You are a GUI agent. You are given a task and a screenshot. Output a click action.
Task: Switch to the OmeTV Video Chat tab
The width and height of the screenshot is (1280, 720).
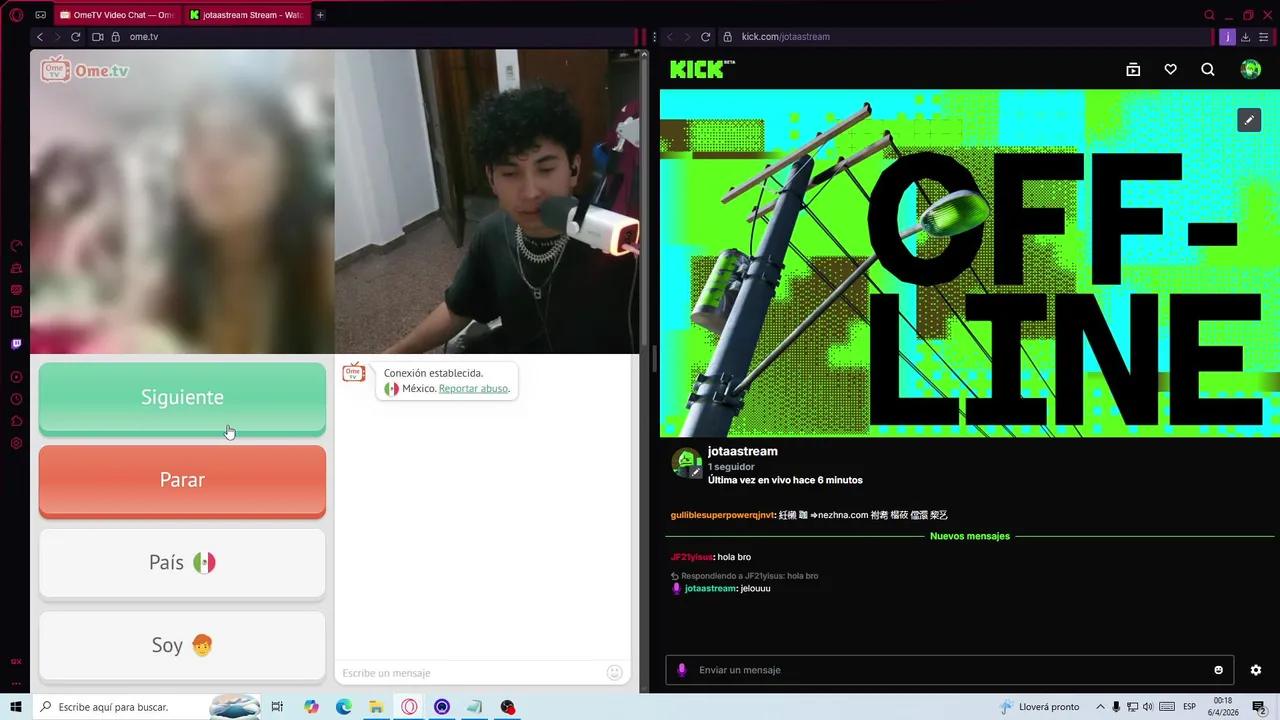click(116, 15)
